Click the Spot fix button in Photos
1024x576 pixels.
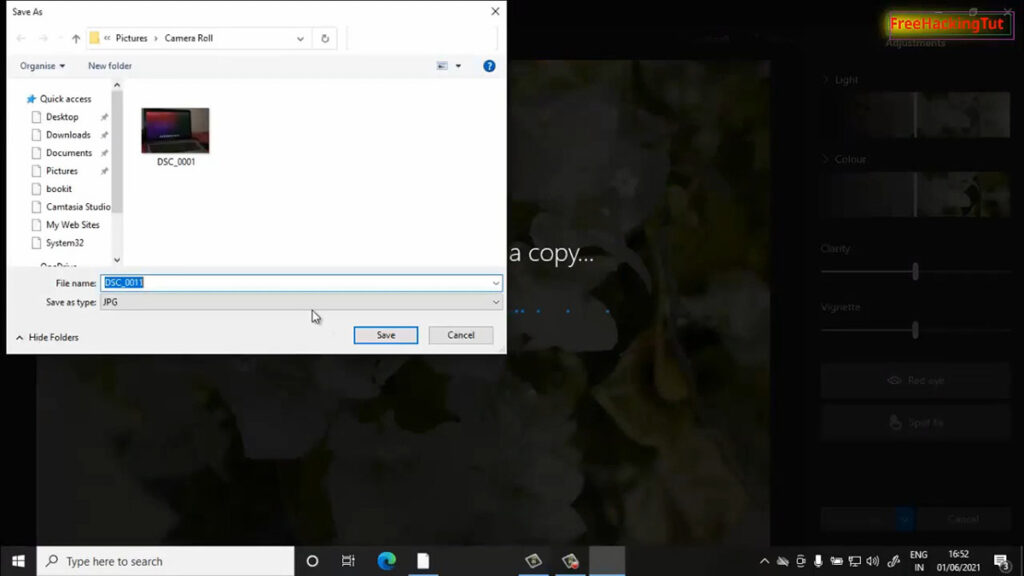916,423
